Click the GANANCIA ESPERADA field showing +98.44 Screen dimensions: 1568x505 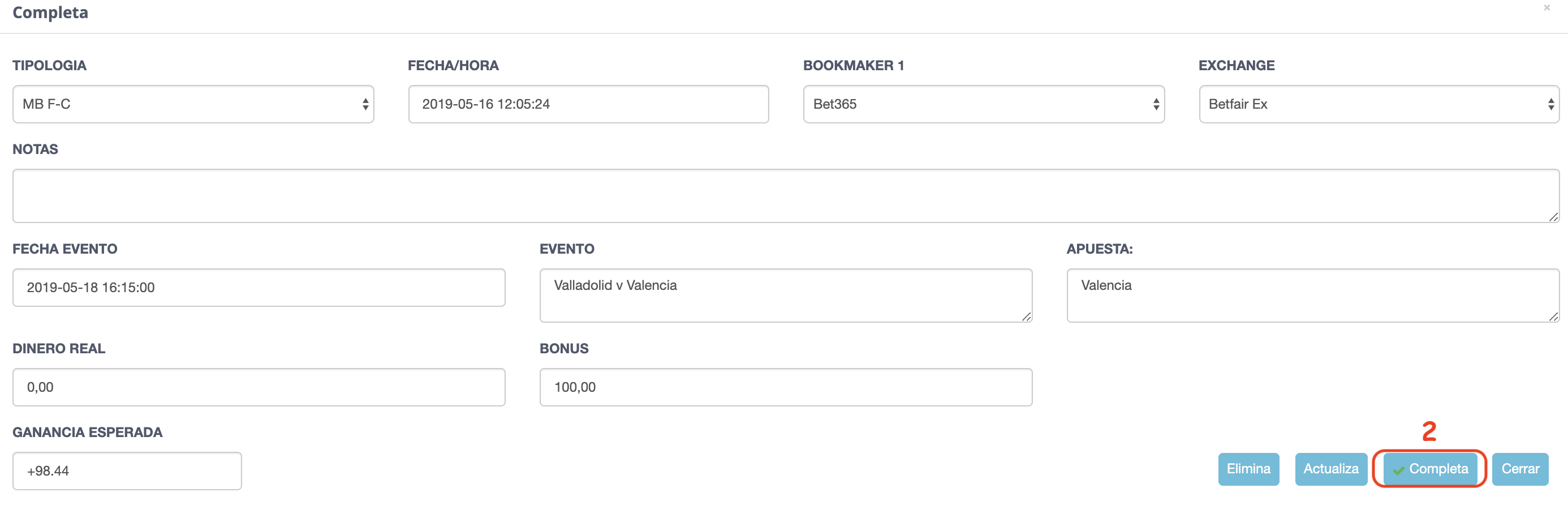click(127, 470)
